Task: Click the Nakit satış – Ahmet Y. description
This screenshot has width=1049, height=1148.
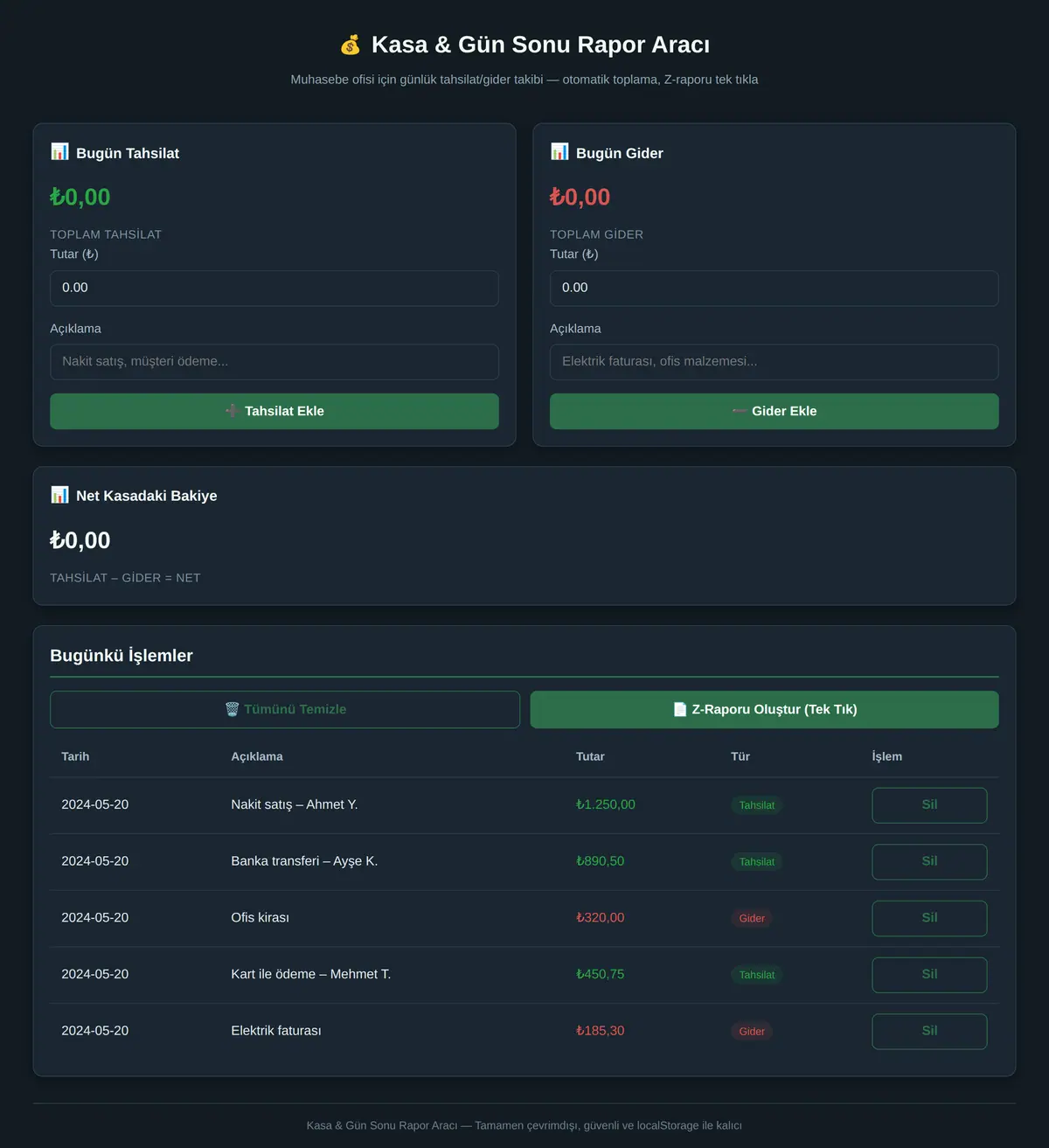Action: 295,804
